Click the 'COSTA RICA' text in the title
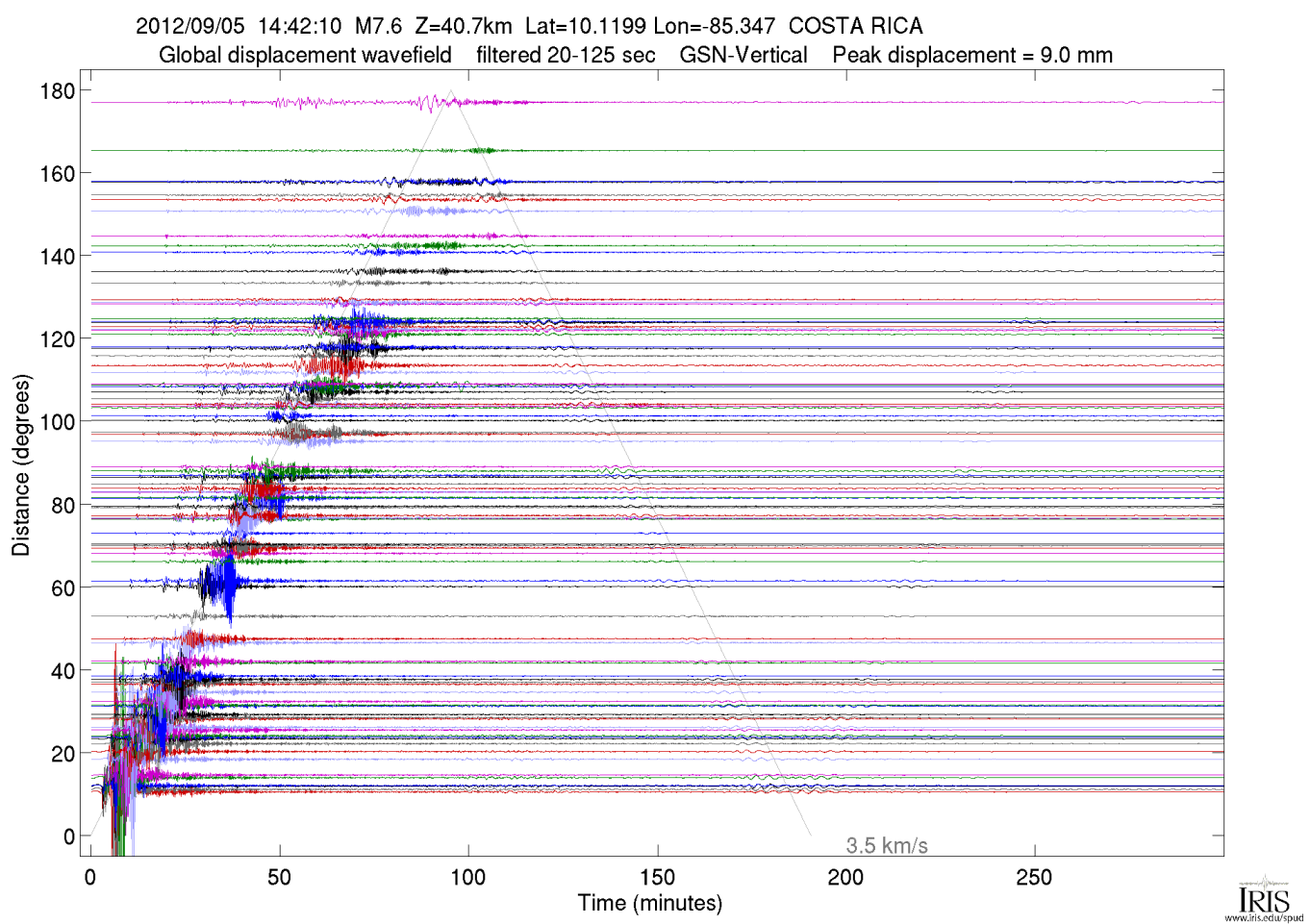Image resolution: width=1310 pixels, height=924 pixels. pyautogui.click(x=855, y=26)
